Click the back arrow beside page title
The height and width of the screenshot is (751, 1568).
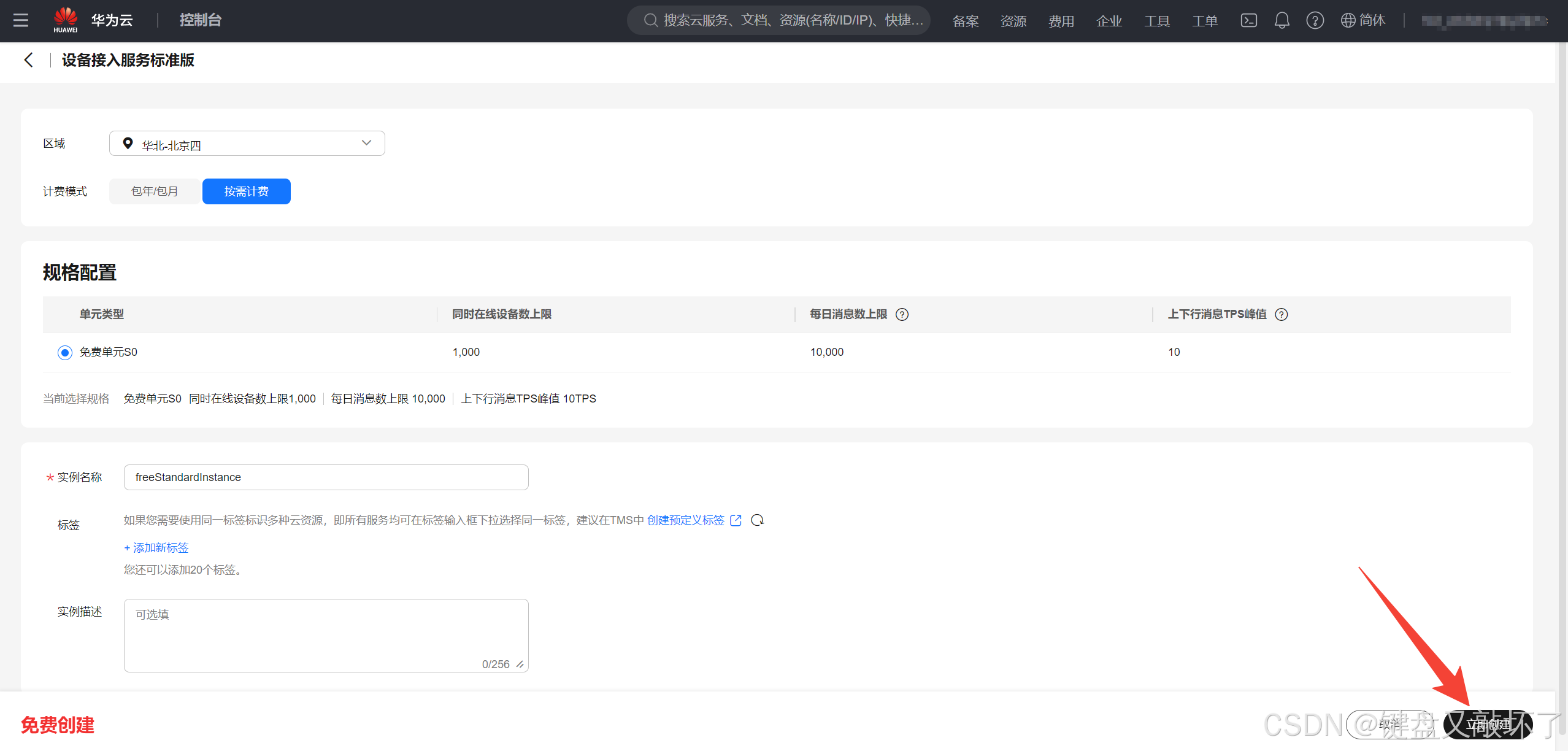click(28, 60)
